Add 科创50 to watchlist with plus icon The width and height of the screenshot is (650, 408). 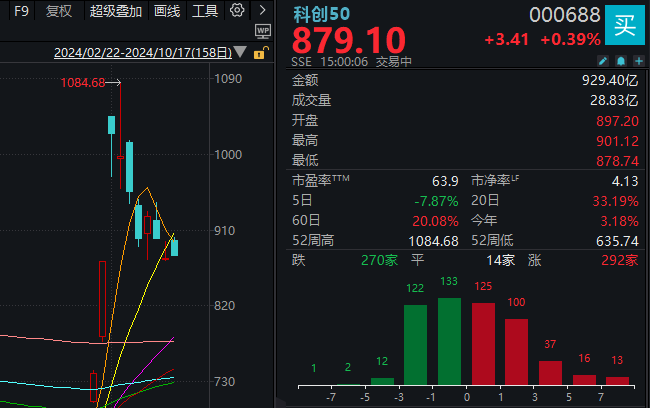pyautogui.click(x=638, y=61)
